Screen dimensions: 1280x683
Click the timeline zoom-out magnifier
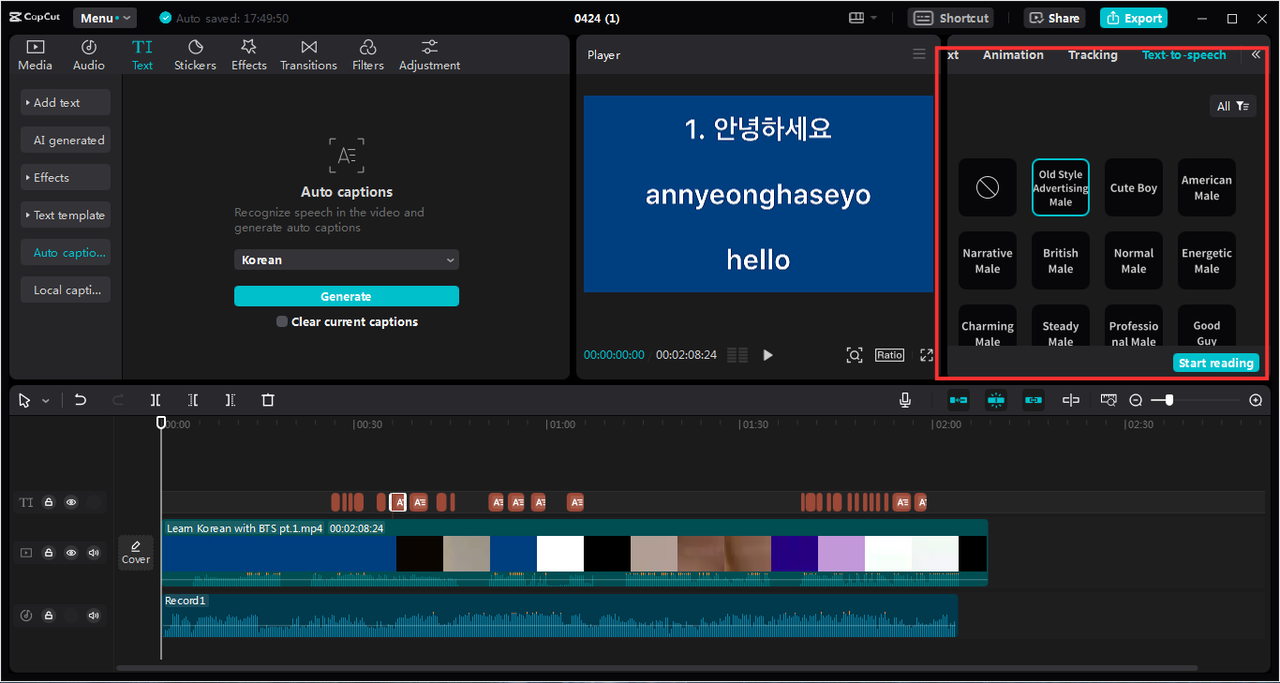[1136, 400]
